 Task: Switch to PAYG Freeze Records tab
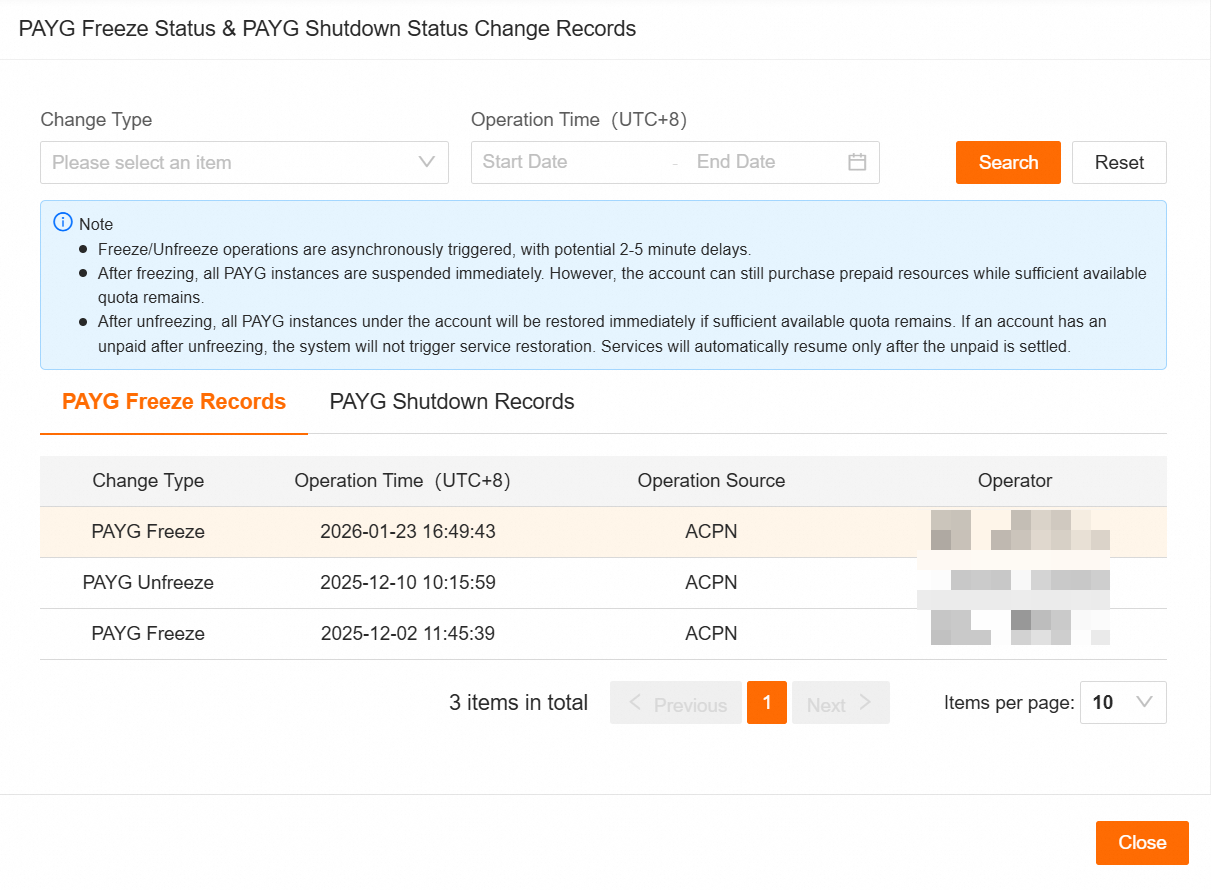pyautogui.click(x=174, y=402)
